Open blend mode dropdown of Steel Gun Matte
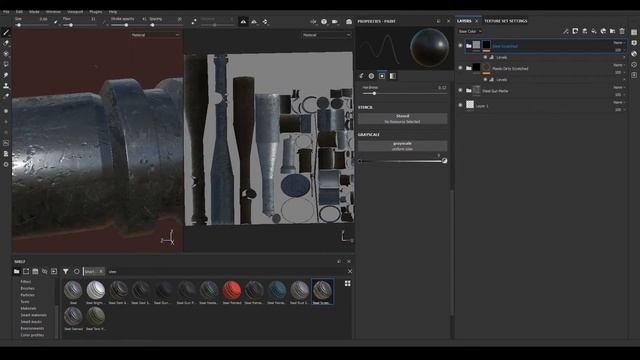Image resolution: width=640 pixels, height=360 pixels. coord(619,87)
